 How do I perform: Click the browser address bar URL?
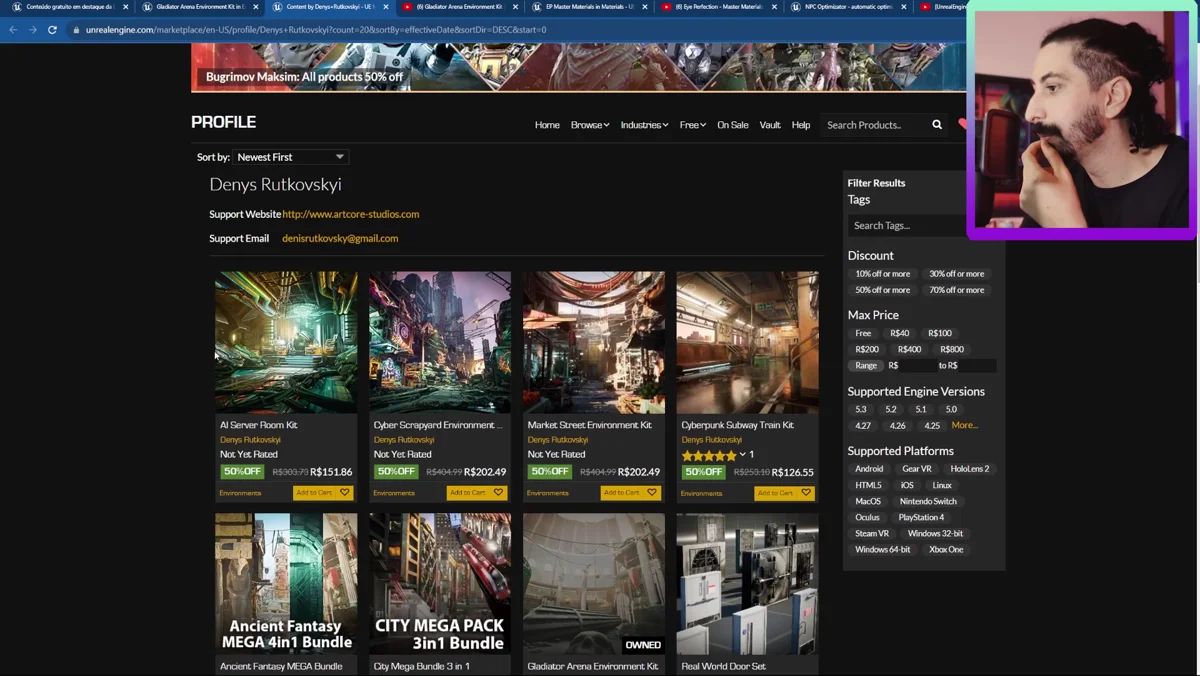pos(316,30)
